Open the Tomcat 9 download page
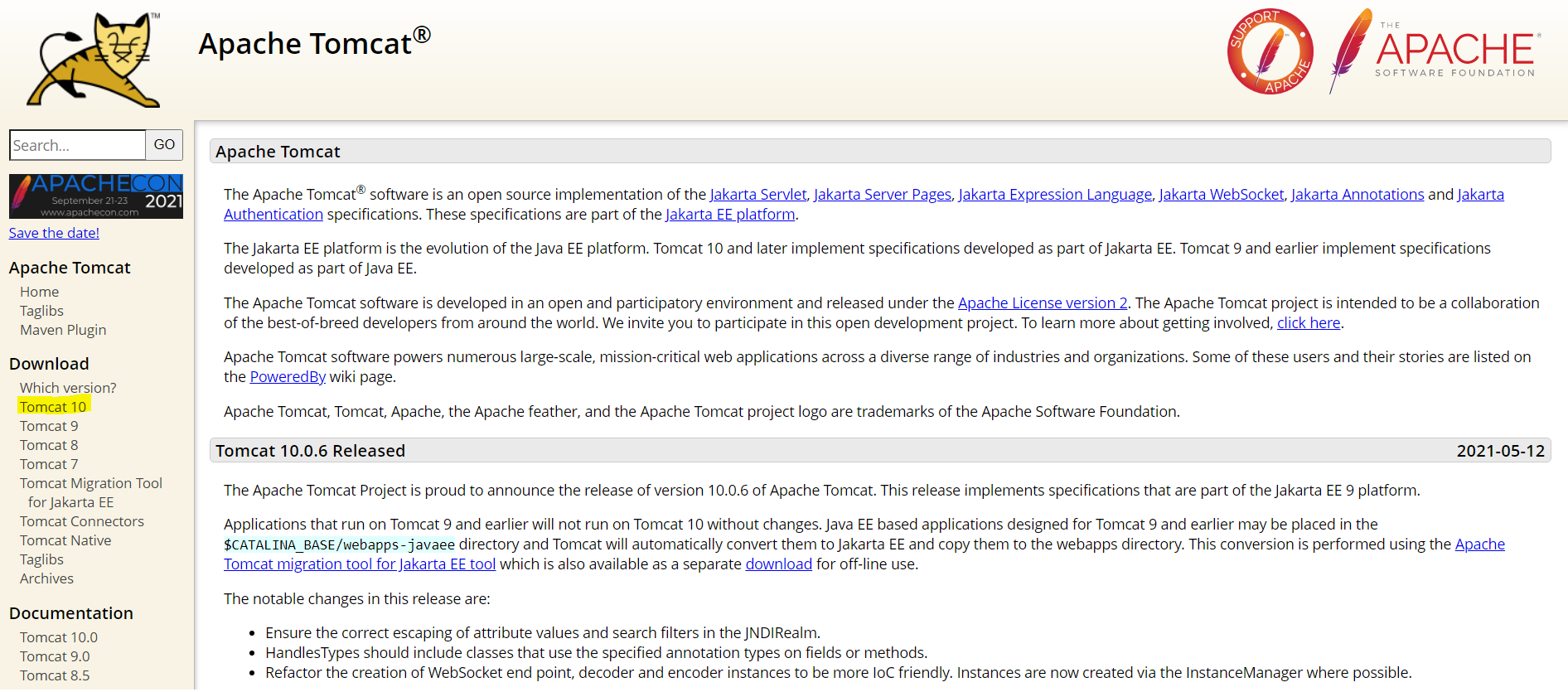Screen dimensions: 1568x692 (49, 426)
